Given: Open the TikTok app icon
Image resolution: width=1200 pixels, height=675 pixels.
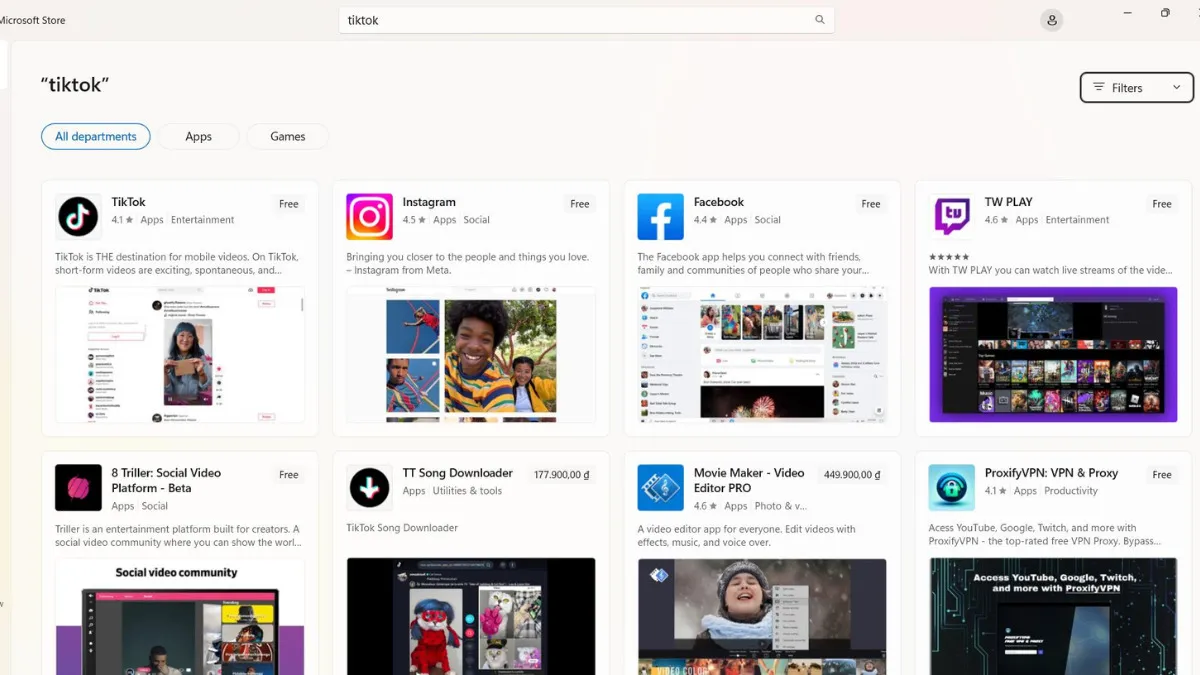Looking at the screenshot, I should pyautogui.click(x=78, y=216).
